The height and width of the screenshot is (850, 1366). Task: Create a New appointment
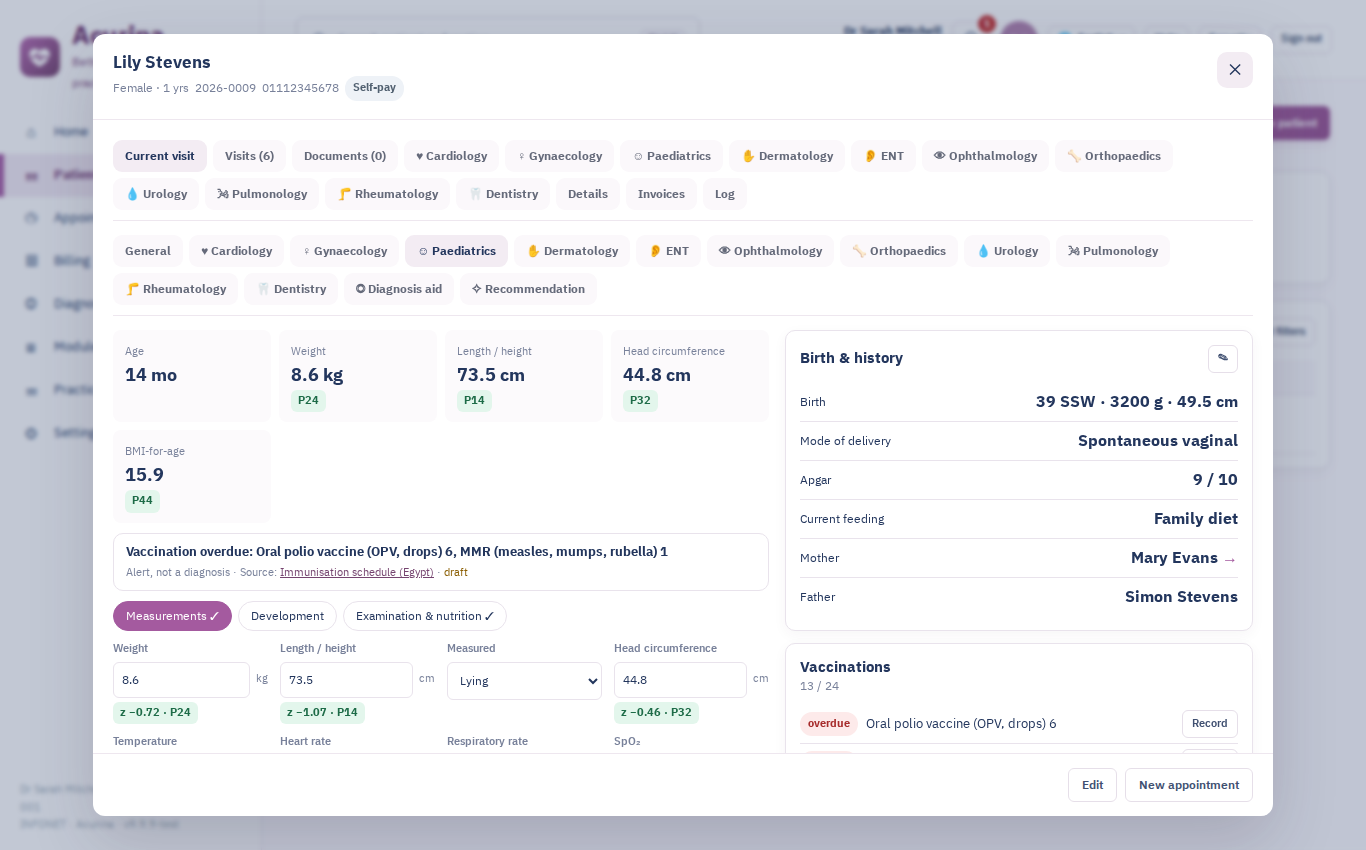pos(1189,785)
